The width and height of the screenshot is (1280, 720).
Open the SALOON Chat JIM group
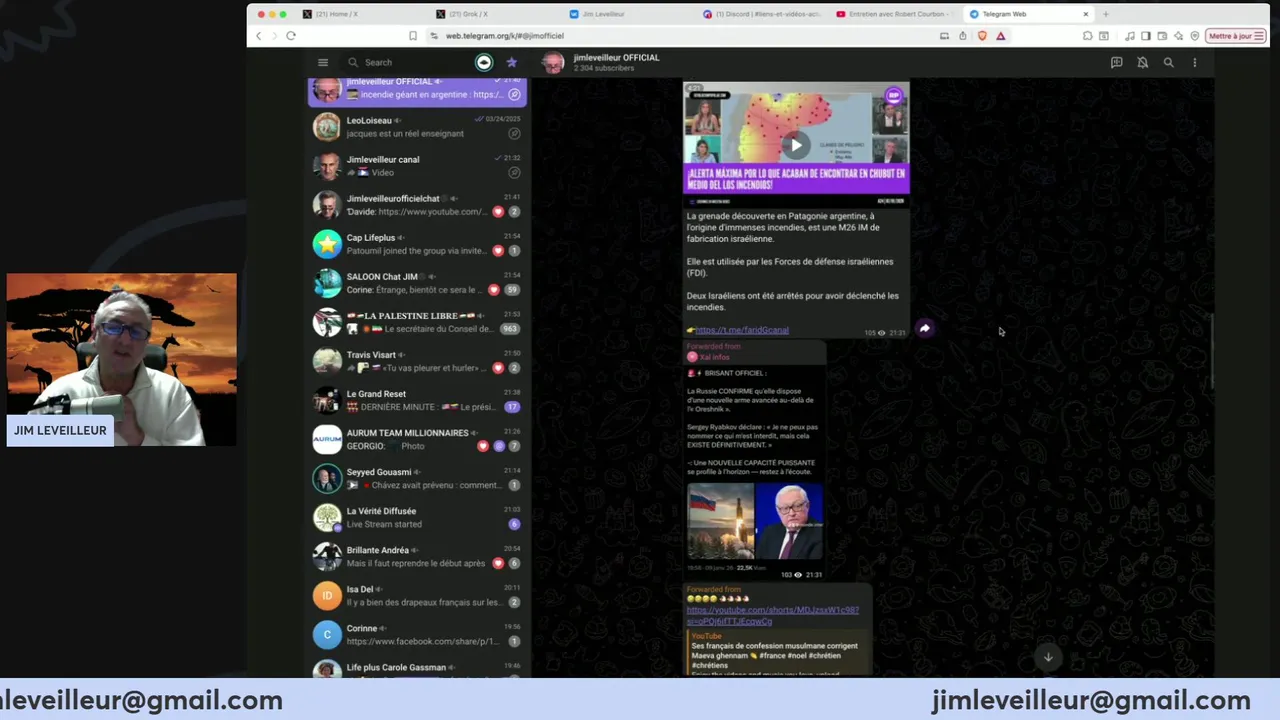(x=418, y=283)
